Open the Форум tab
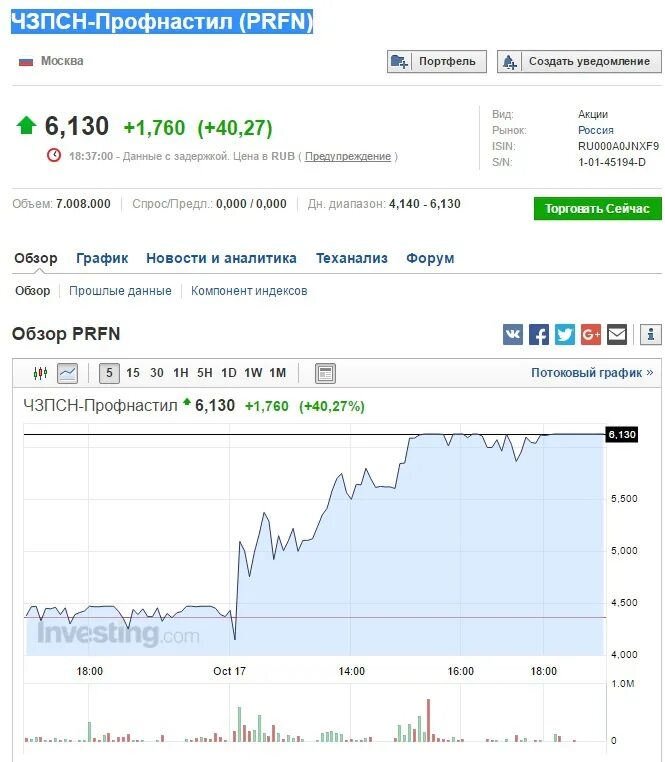Image resolution: width=665 pixels, height=762 pixels. (x=430, y=258)
